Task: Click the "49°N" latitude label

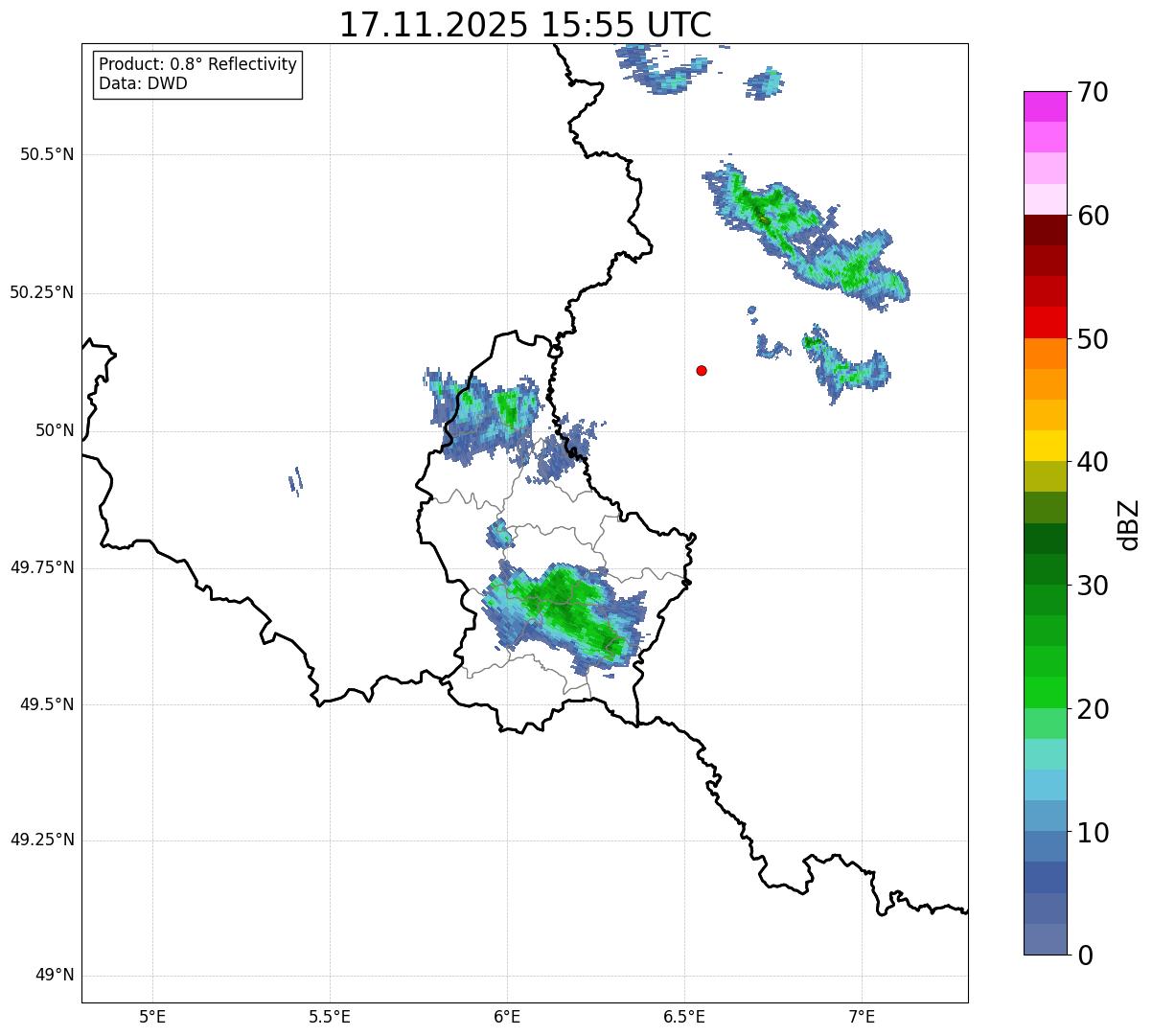Action: coord(54,976)
